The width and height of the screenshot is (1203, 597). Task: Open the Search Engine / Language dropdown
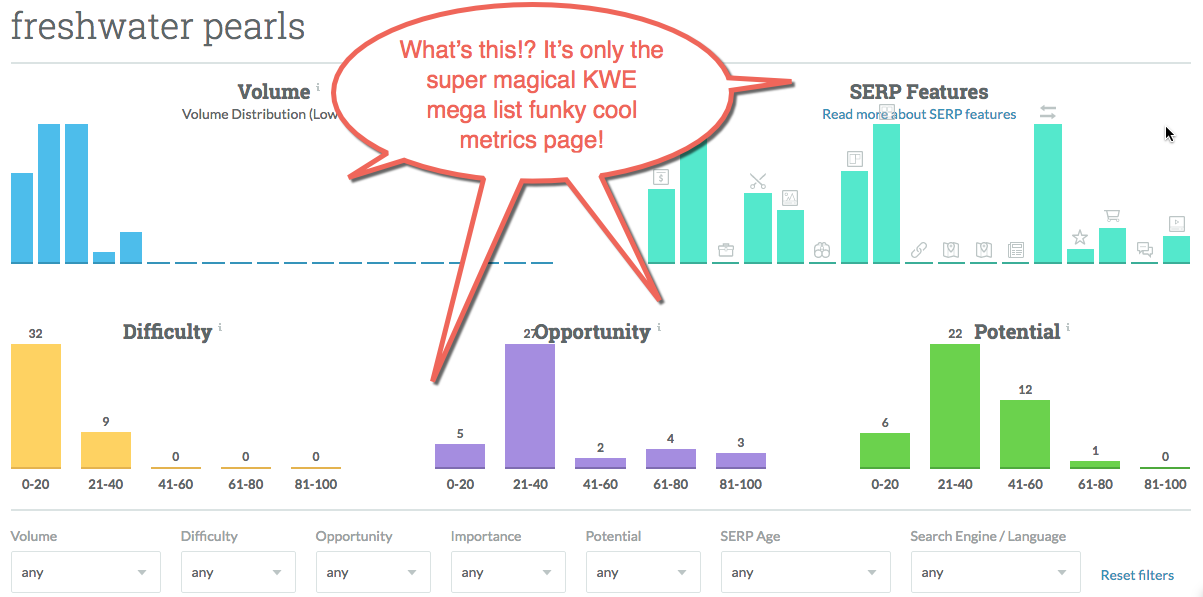coord(995,573)
